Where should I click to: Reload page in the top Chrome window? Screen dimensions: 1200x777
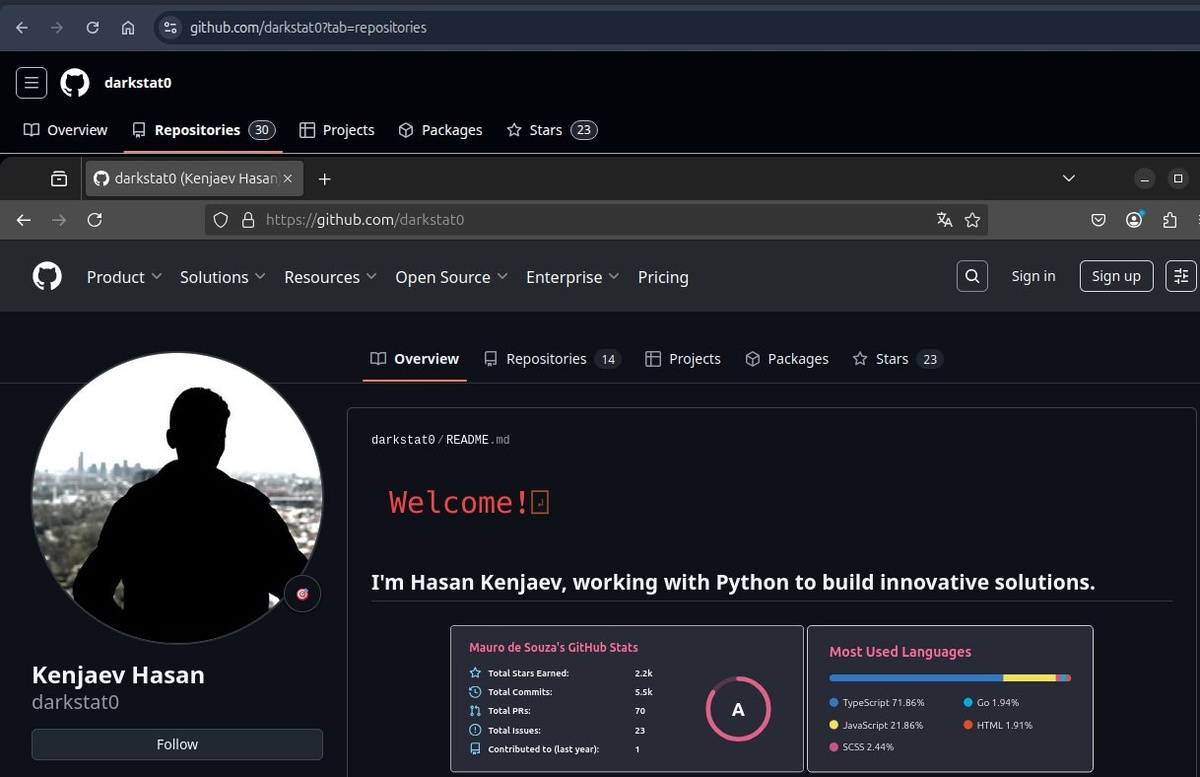(92, 28)
